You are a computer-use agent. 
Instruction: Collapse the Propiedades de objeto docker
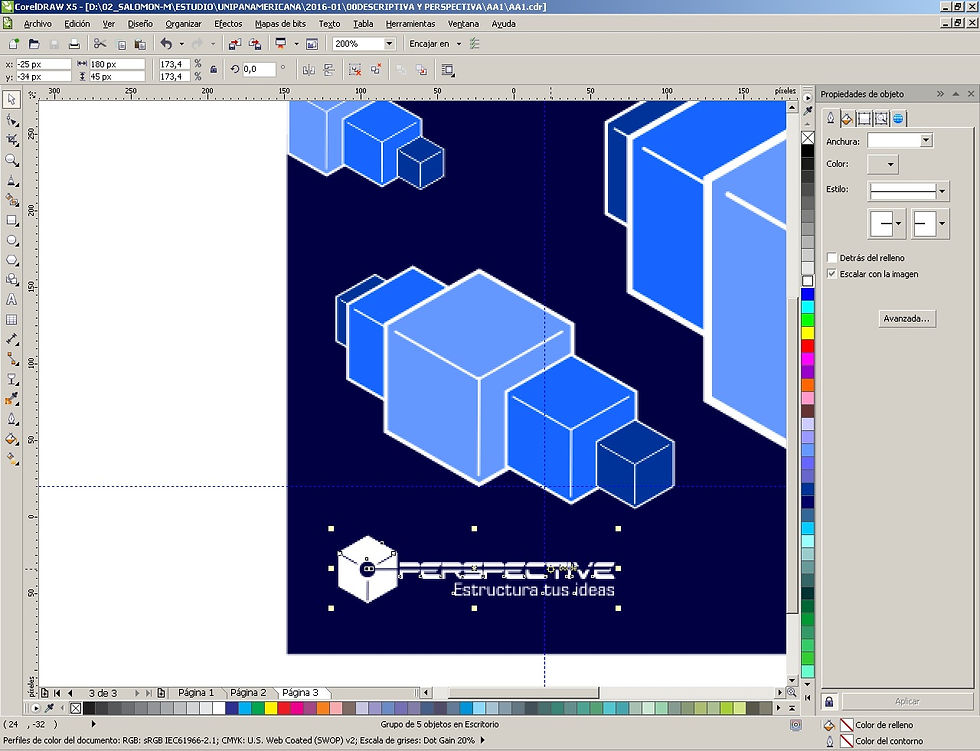[x=940, y=94]
